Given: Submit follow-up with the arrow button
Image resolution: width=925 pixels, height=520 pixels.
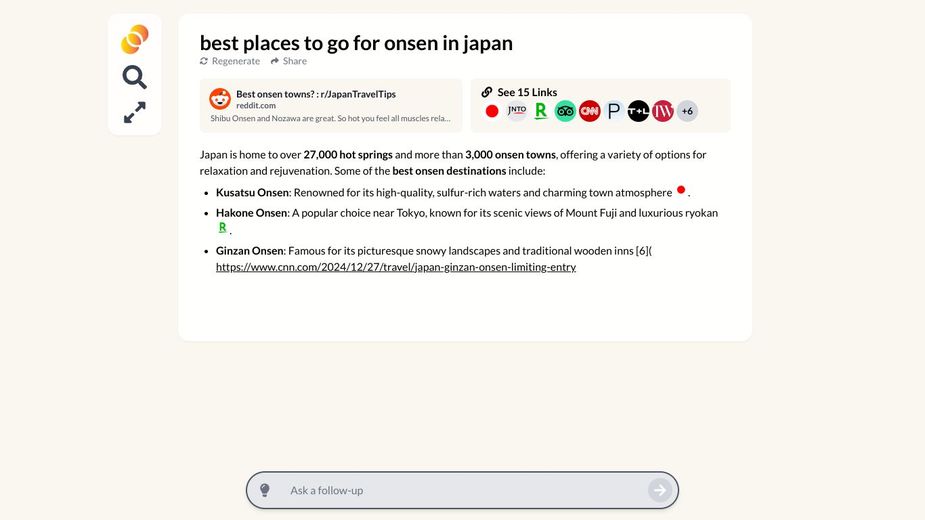Looking at the screenshot, I should click(659, 490).
